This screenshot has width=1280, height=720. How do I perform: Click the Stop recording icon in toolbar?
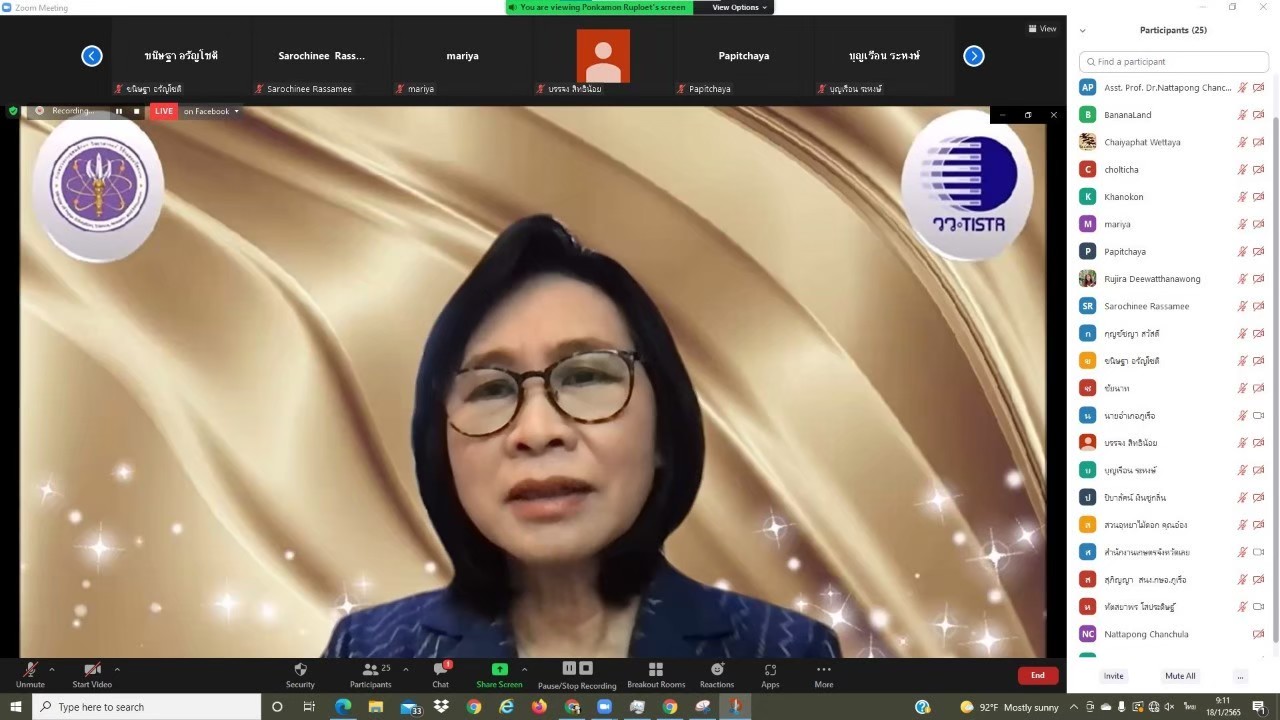pos(586,668)
